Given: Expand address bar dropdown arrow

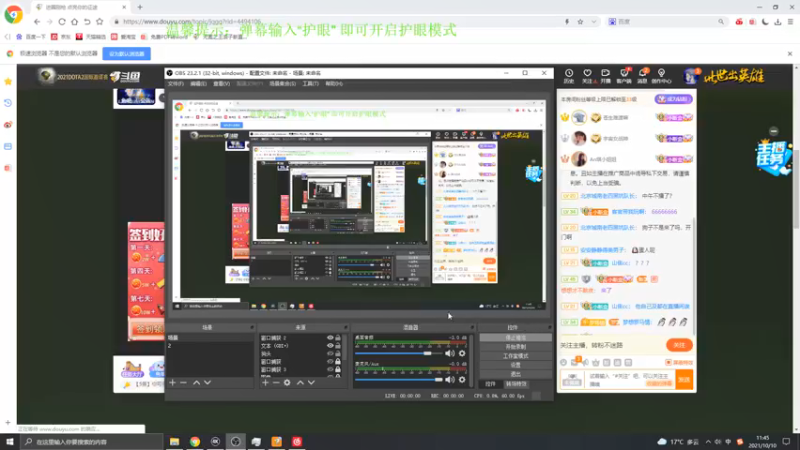Looking at the screenshot, I should [593, 22].
